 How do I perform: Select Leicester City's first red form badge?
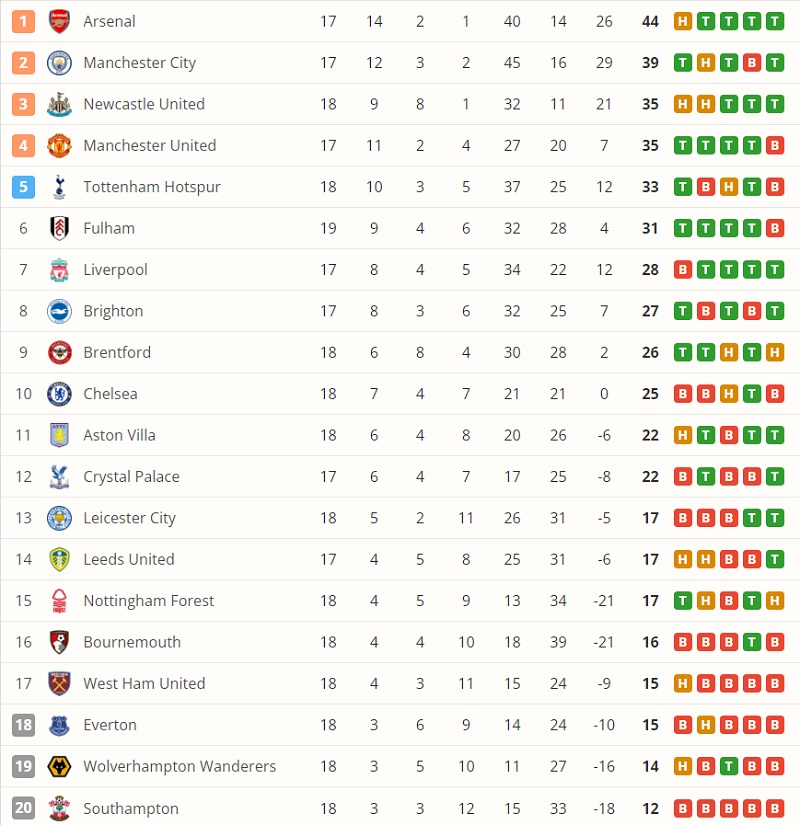[x=683, y=517]
